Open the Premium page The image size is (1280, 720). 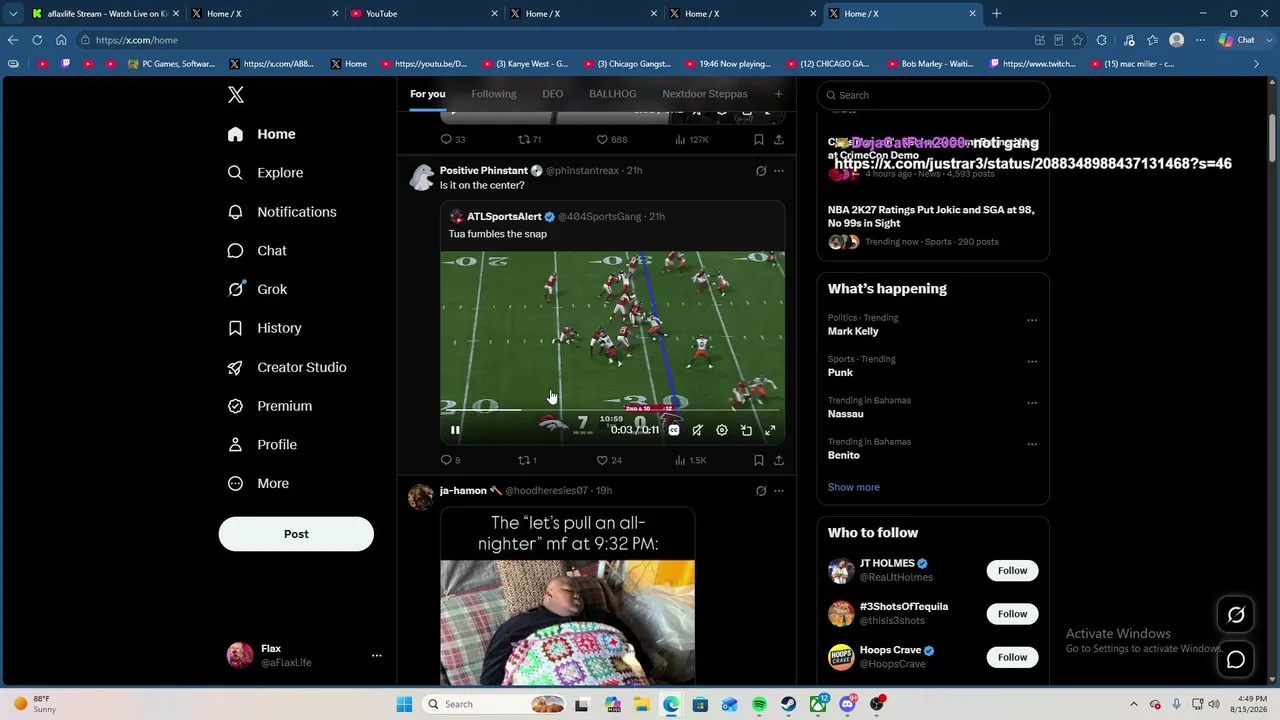point(269,406)
